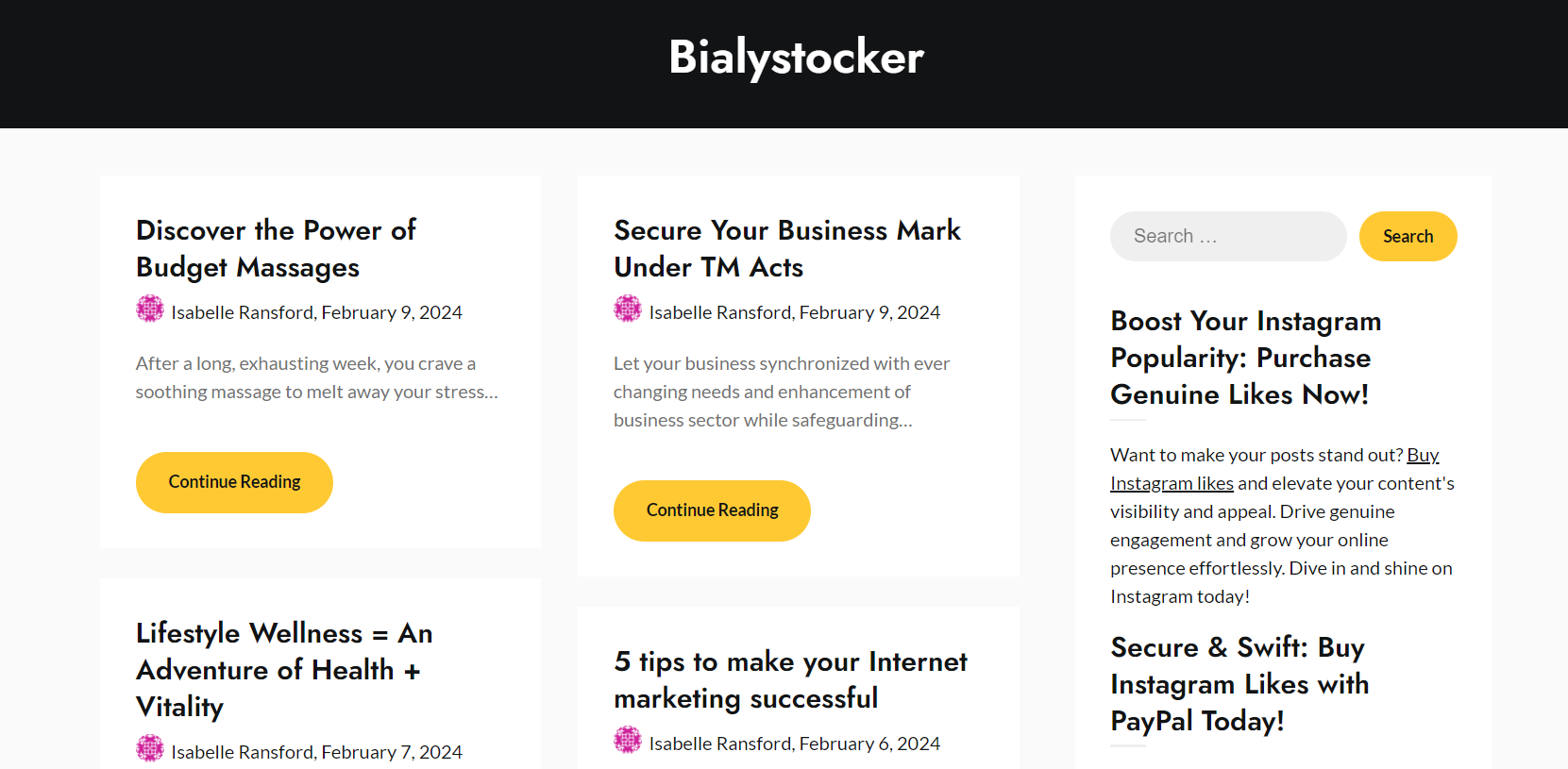Screen dimensions: 1568x769
Task: Click author avatar on Secure Business Mark post
Action: pyautogui.click(x=627, y=309)
